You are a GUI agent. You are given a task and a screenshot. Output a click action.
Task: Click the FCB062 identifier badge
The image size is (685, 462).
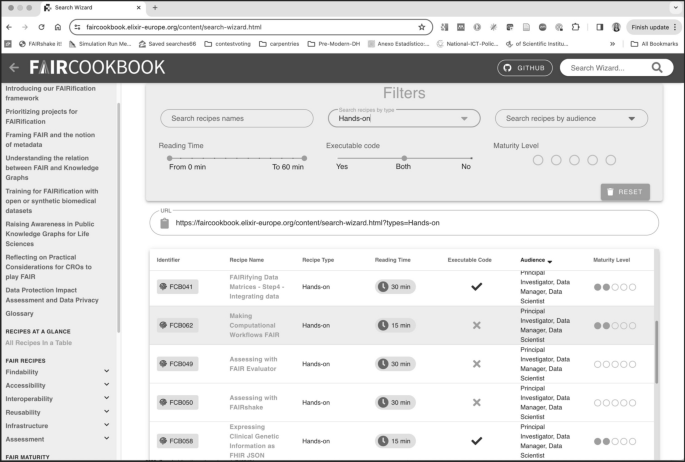(x=177, y=325)
